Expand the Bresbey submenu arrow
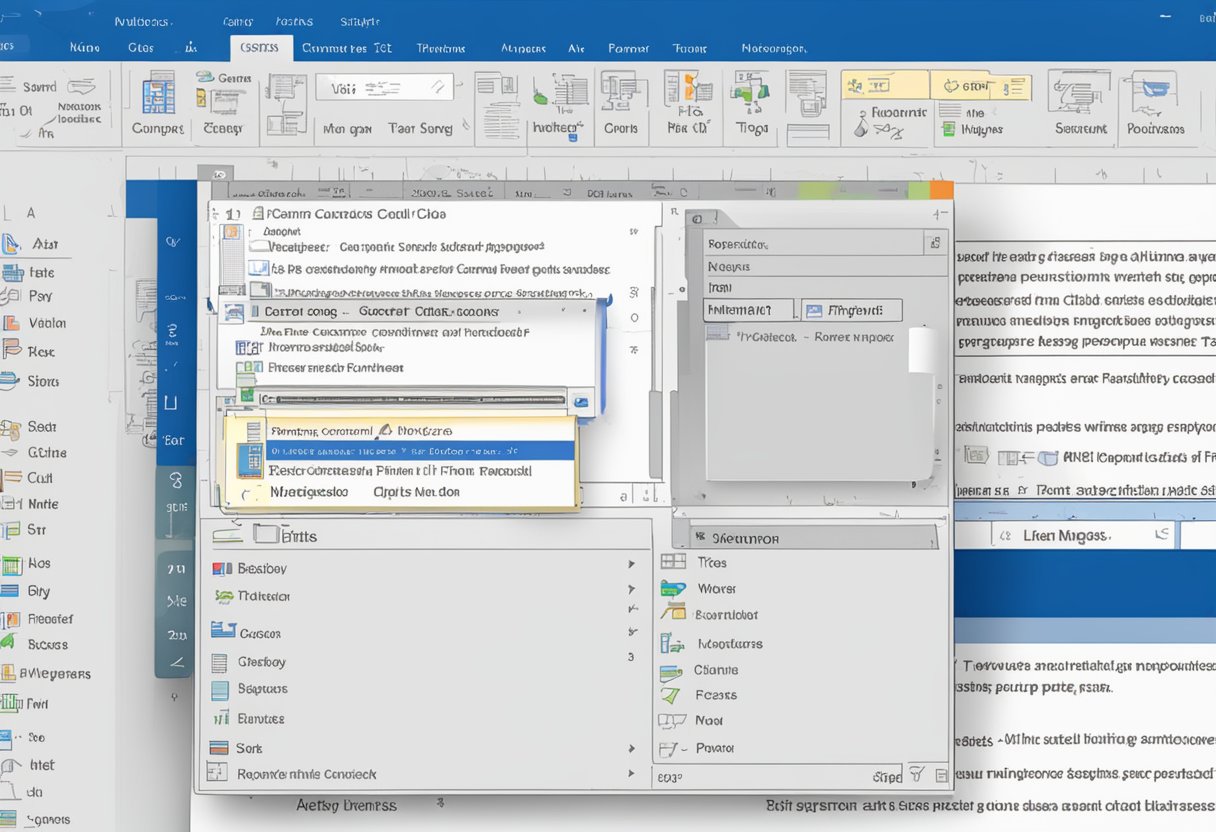1216x832 pixels. tap(631, 564)
